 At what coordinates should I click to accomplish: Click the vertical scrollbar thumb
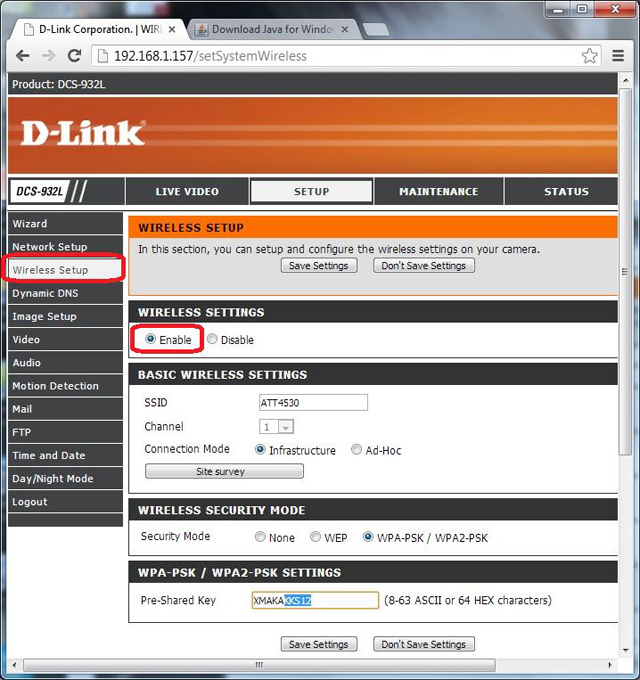tap(625, 272)
